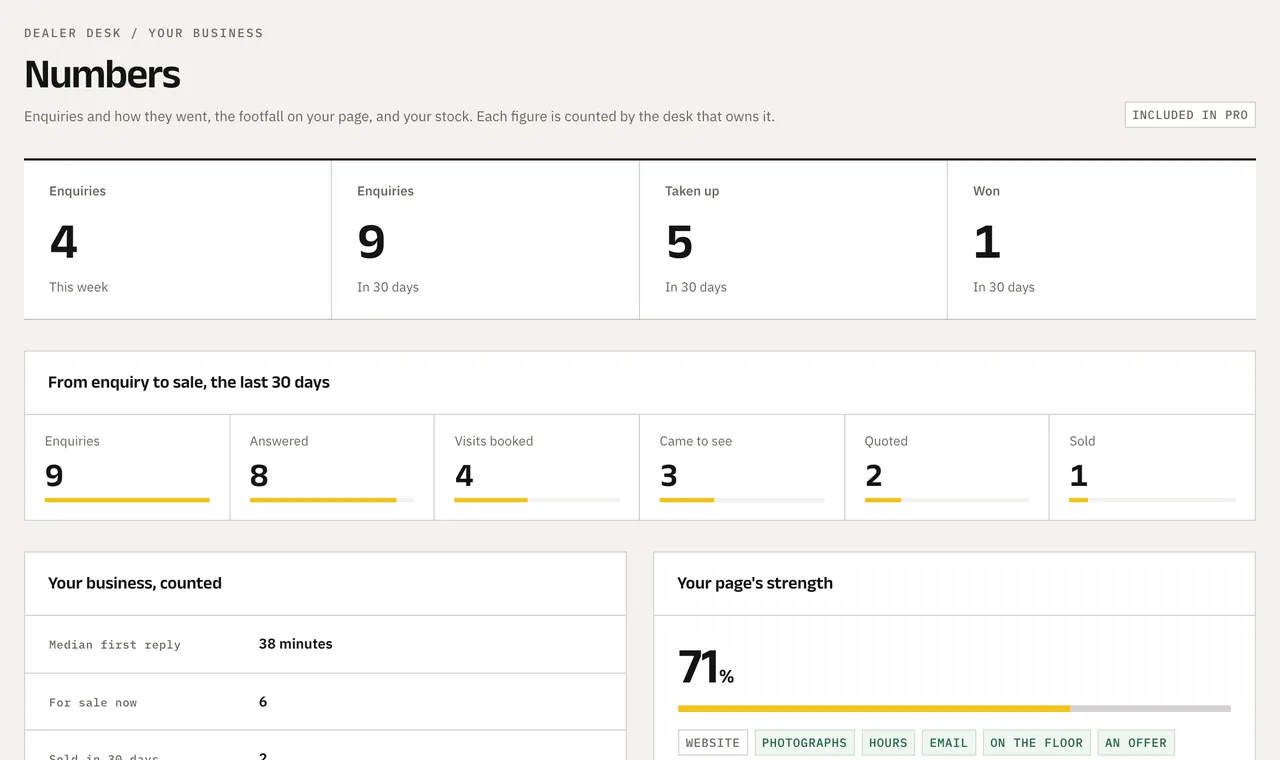Click the Sold funnel step

(1152, 467)
